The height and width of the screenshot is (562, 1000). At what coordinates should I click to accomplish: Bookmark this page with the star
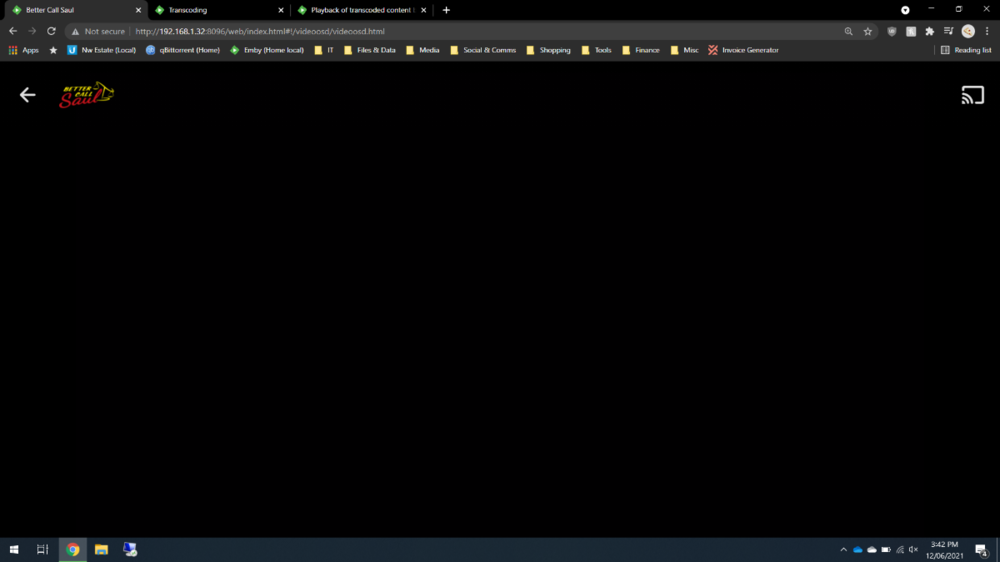pos(867,31)
